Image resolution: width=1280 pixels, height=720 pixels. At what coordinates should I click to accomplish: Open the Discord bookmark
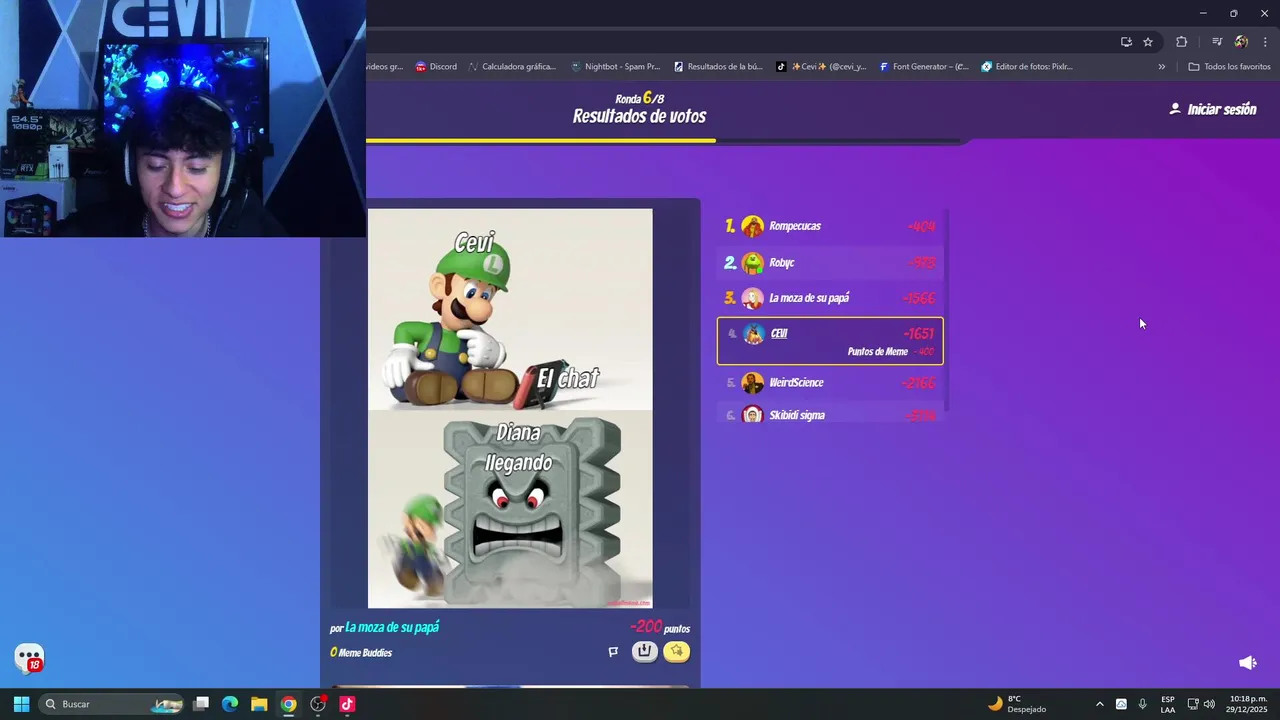436,67
